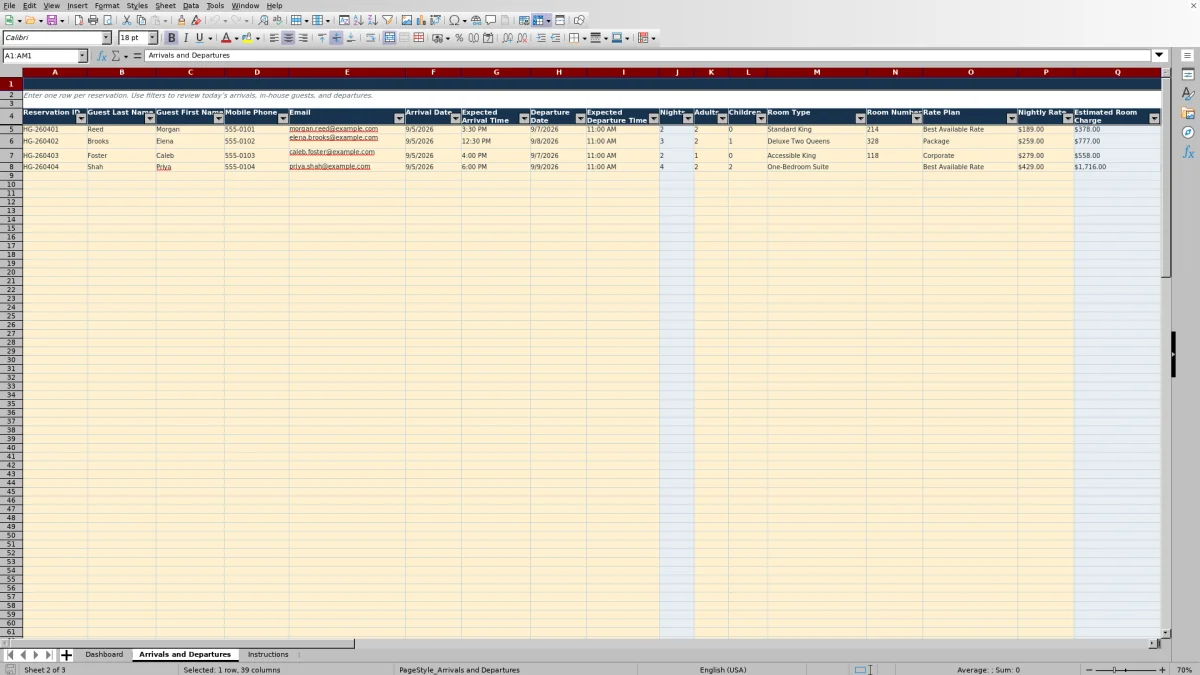Toggle Bold formatting
Image resolution: width=1200 pixels, height=675 pixels.
[x=171, y=38]
